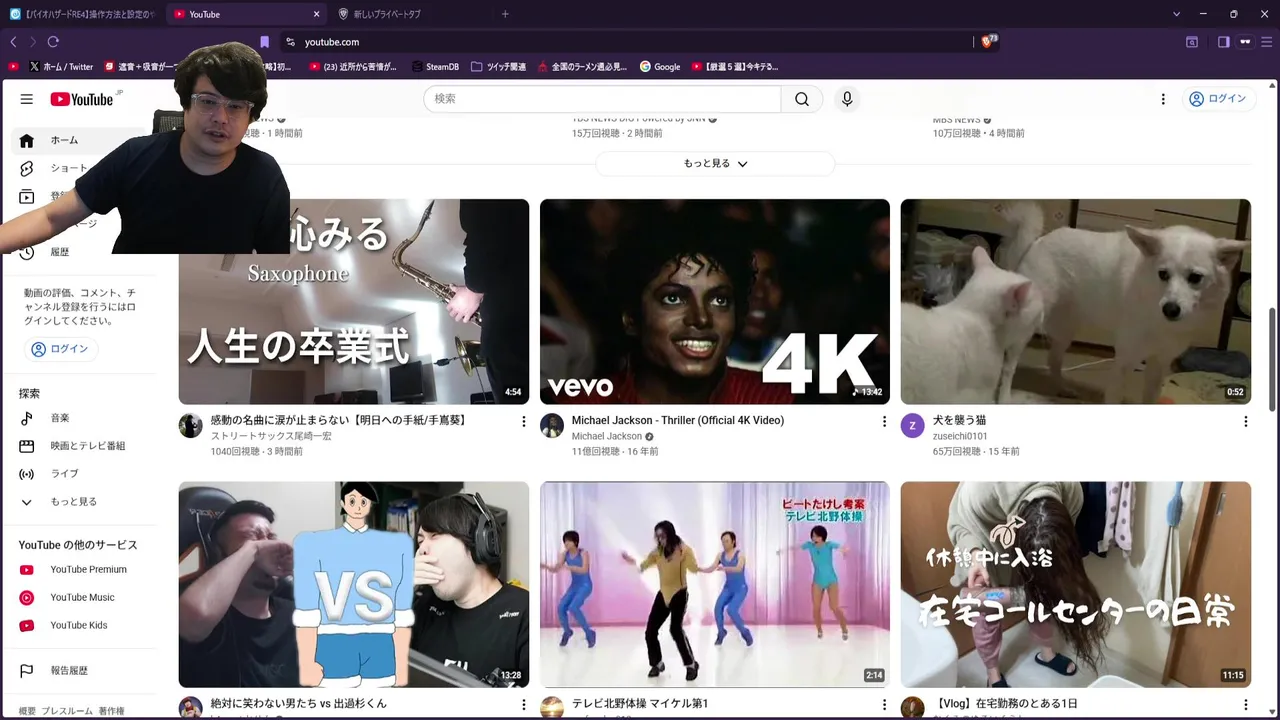Open the settings three-dot menu near login
The image size is (1280, 720).
[1163, 99]
